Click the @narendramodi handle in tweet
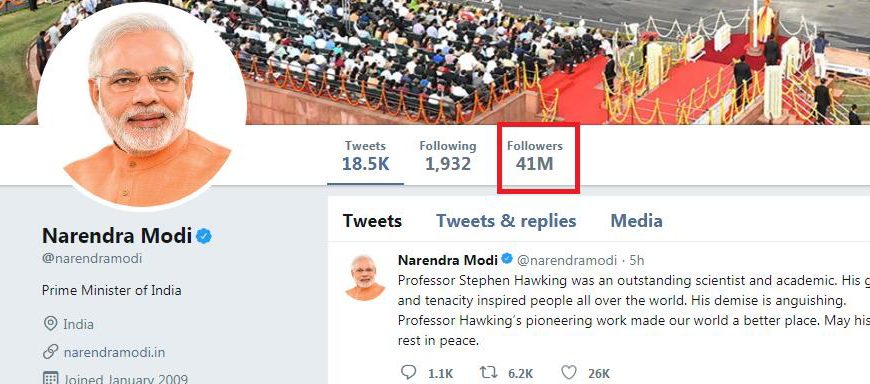Image resolution: width=870 pixels, height=384 pixels. tap(567, 260)
